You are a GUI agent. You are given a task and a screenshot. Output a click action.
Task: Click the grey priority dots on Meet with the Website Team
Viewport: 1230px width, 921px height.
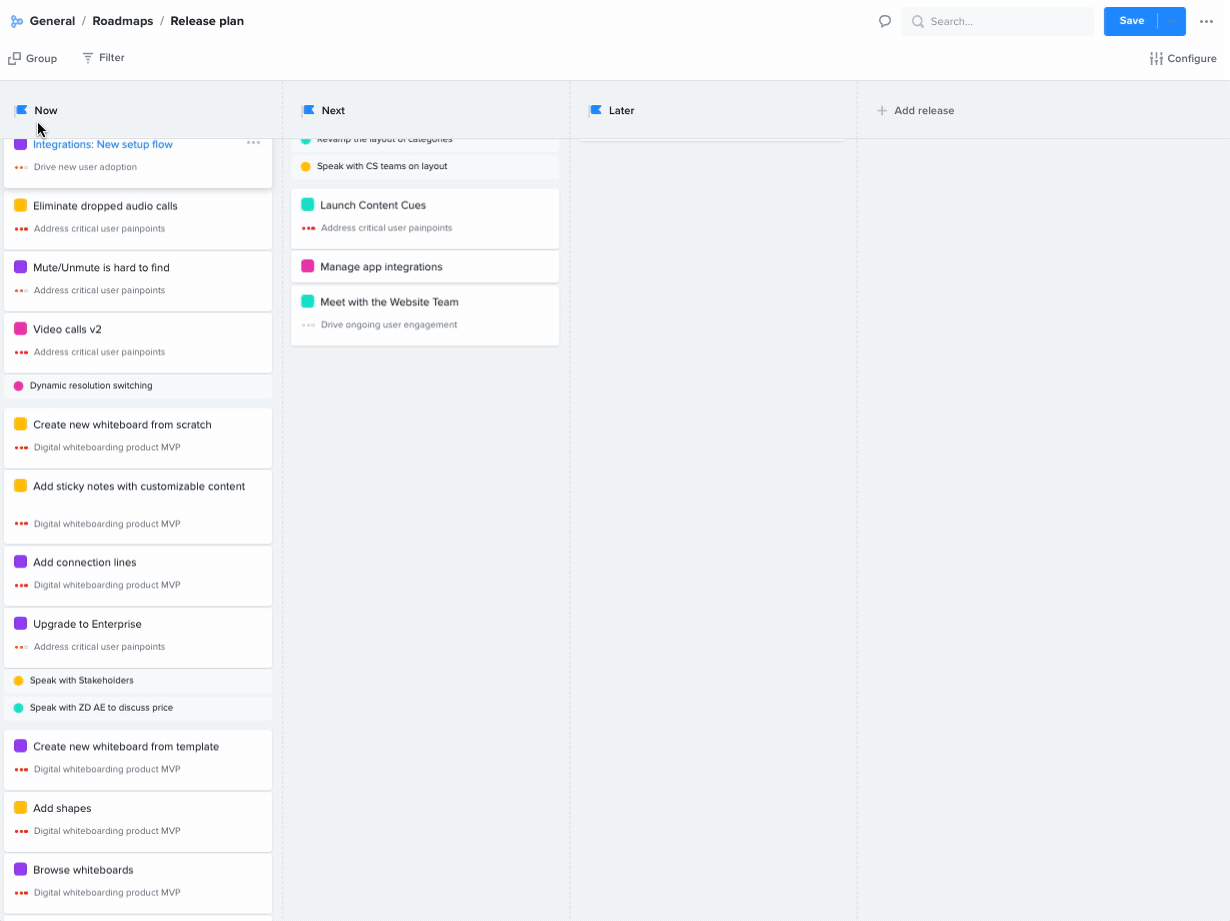[x=308, y=325]
